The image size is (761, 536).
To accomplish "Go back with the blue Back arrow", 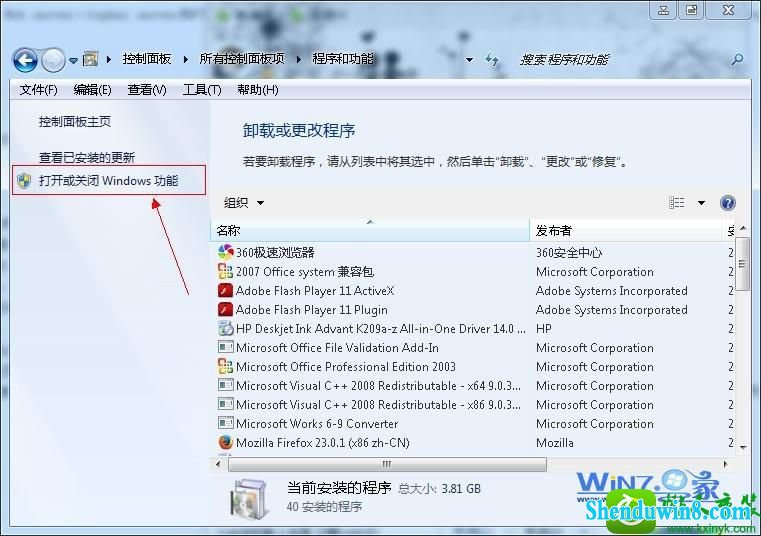I will pyautogui.click(x=25, y=60).
